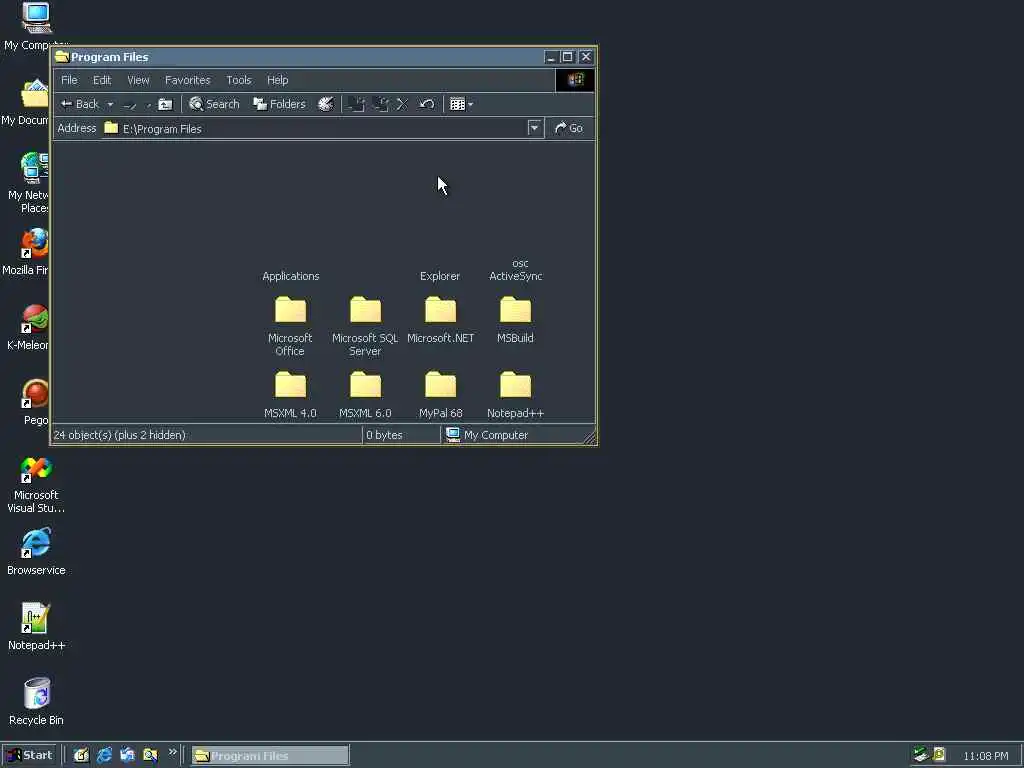Open the File menu

[x=69, y=80]
